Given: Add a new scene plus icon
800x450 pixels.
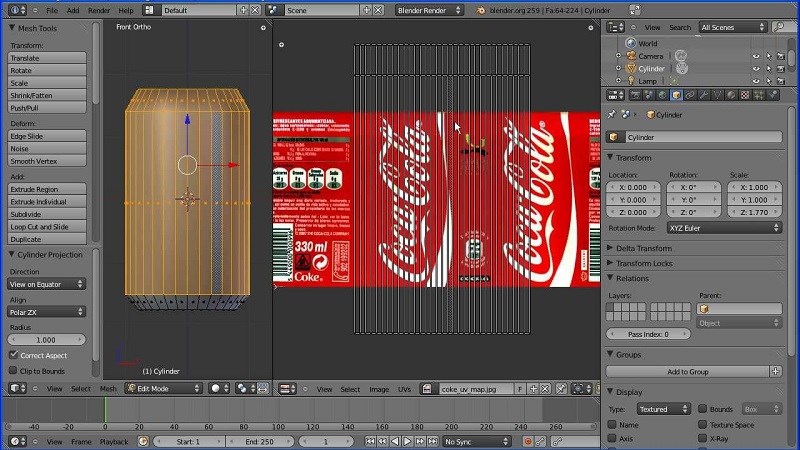Looking at the screenshot, I should 366,10.
